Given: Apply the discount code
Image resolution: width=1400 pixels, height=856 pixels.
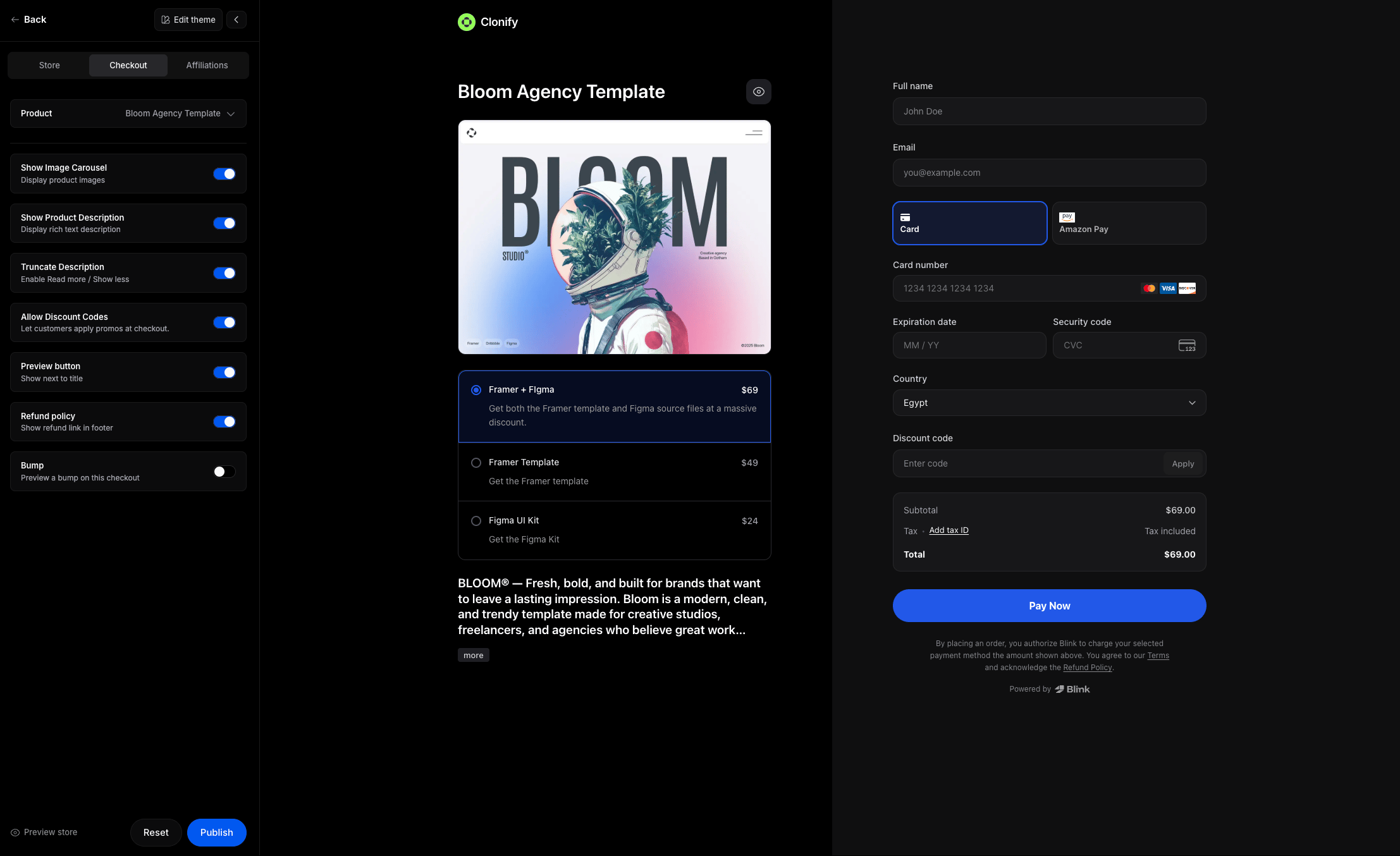Looking at the screenshot, I should pyautogui.click(x=1183, y=463).
